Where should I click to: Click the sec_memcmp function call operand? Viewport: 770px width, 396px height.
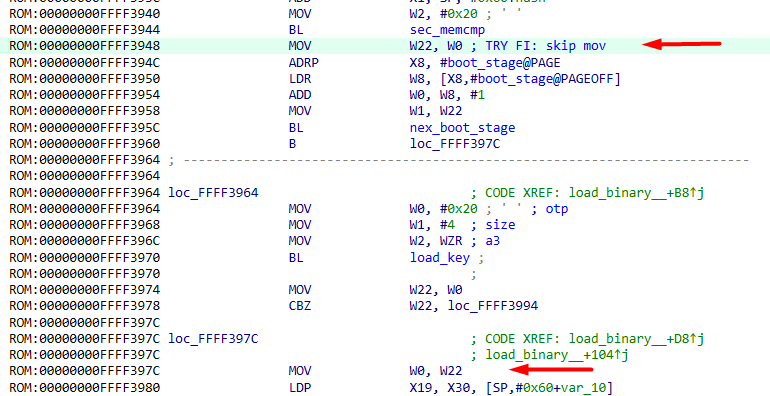tap(447, 30)
